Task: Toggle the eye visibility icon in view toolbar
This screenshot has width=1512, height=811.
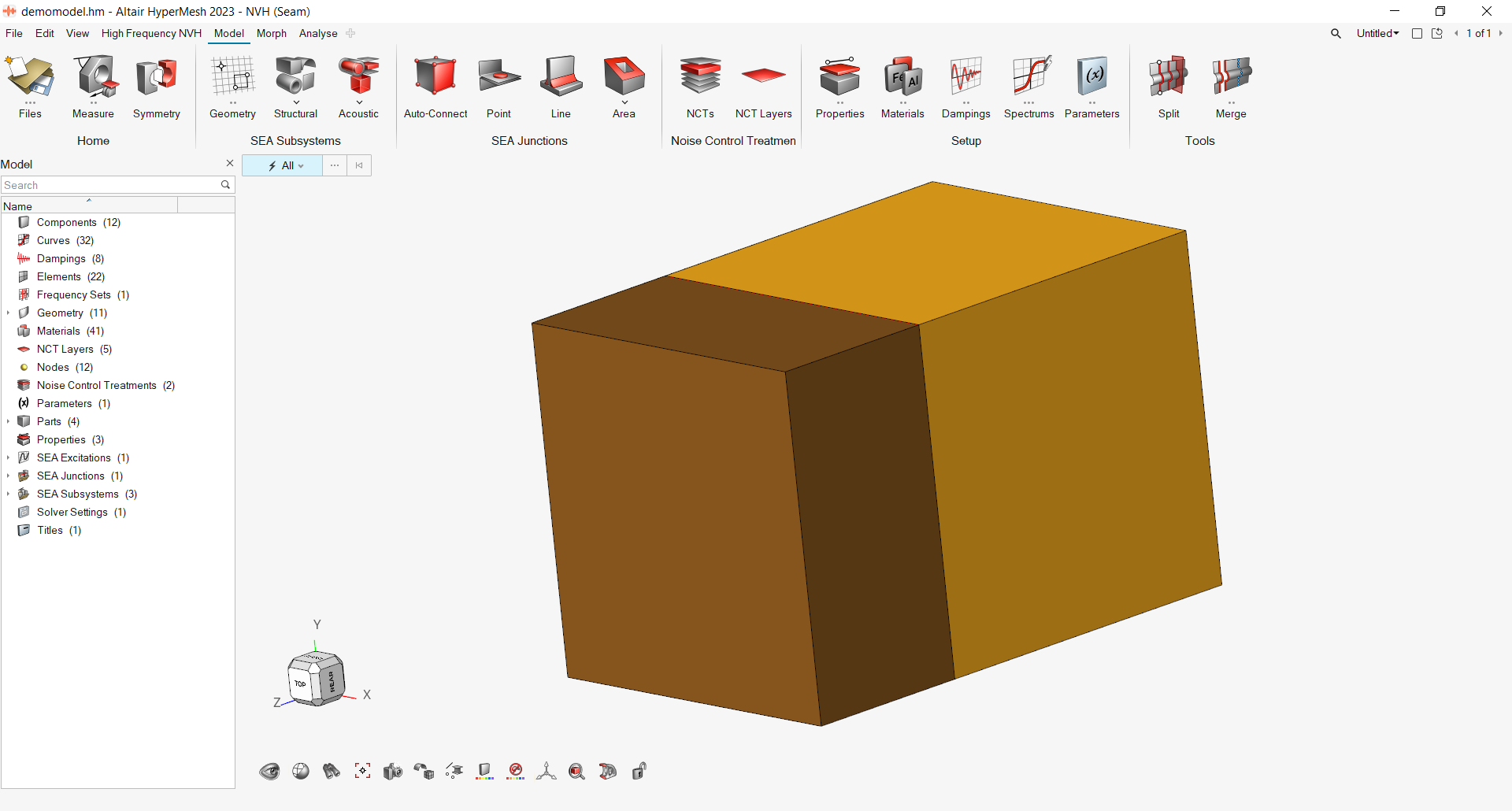Action: (269, 772)
